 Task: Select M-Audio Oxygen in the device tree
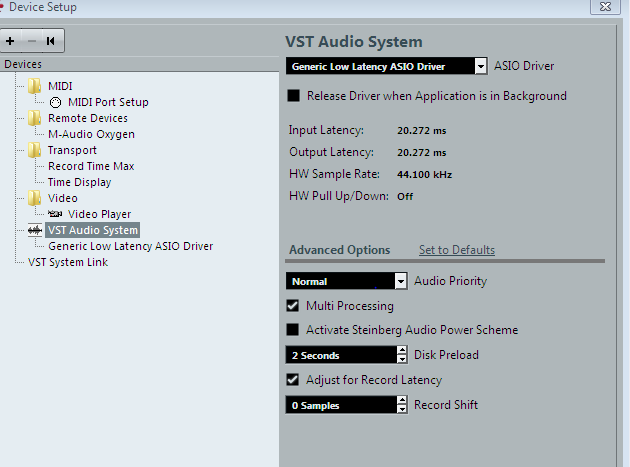coord(91,134)
